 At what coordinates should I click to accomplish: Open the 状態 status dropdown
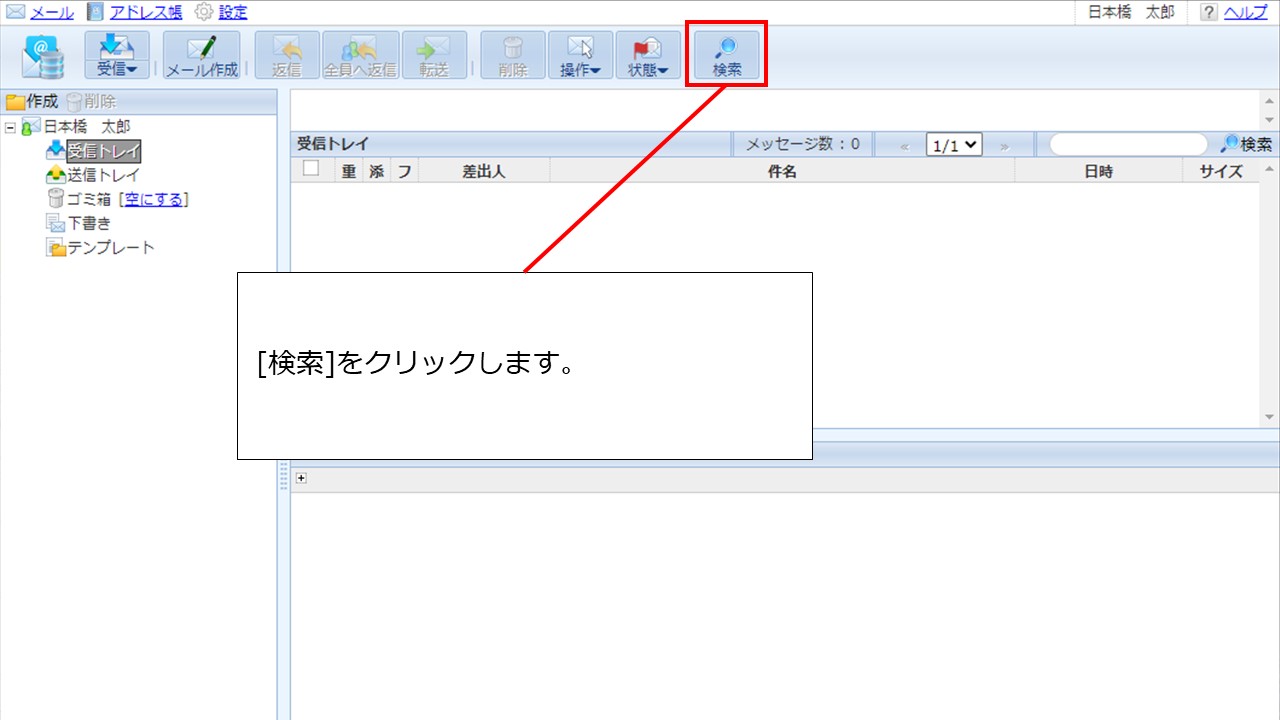pos(647,54)
